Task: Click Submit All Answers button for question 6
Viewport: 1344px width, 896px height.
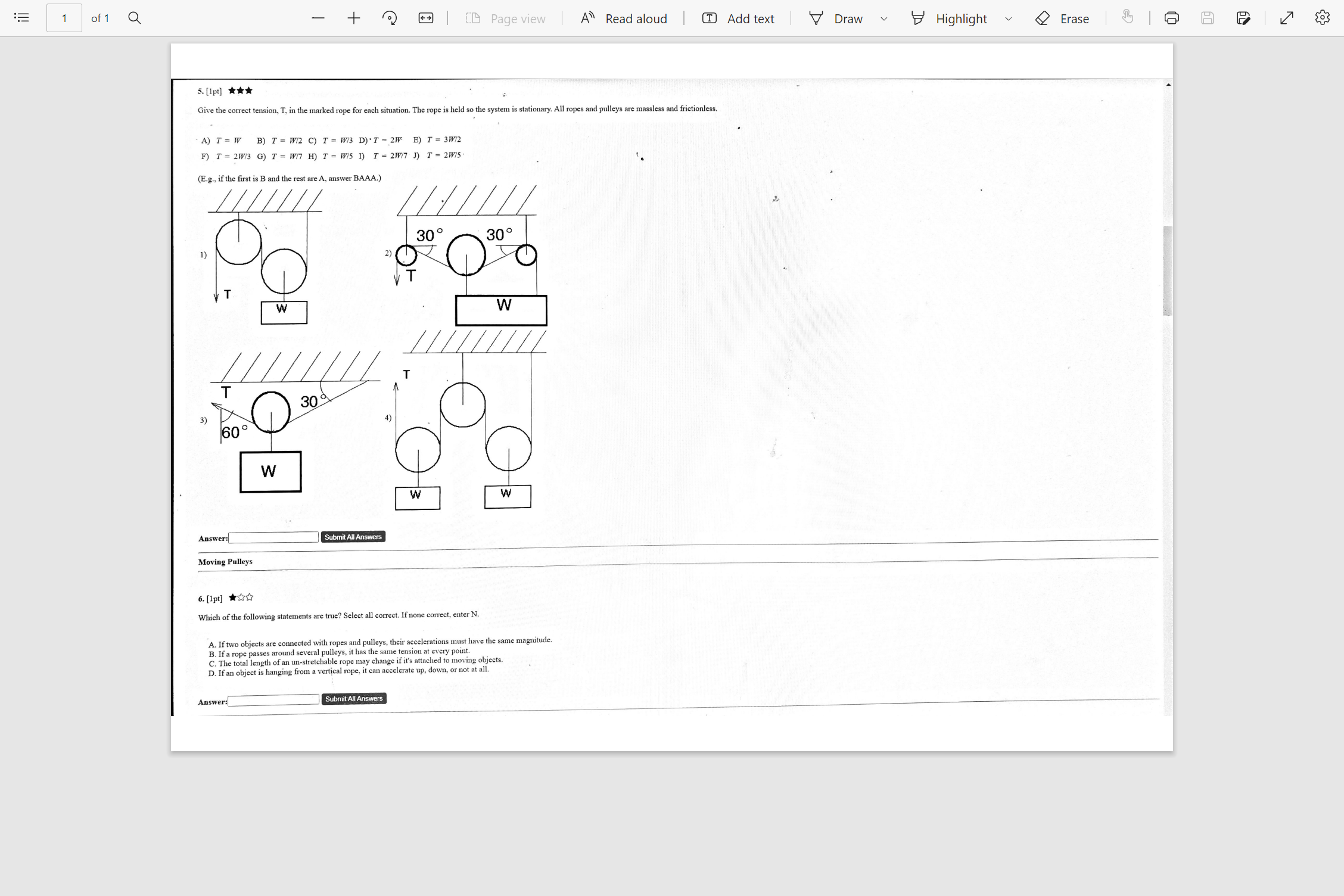Action: [x=353, y=699]
